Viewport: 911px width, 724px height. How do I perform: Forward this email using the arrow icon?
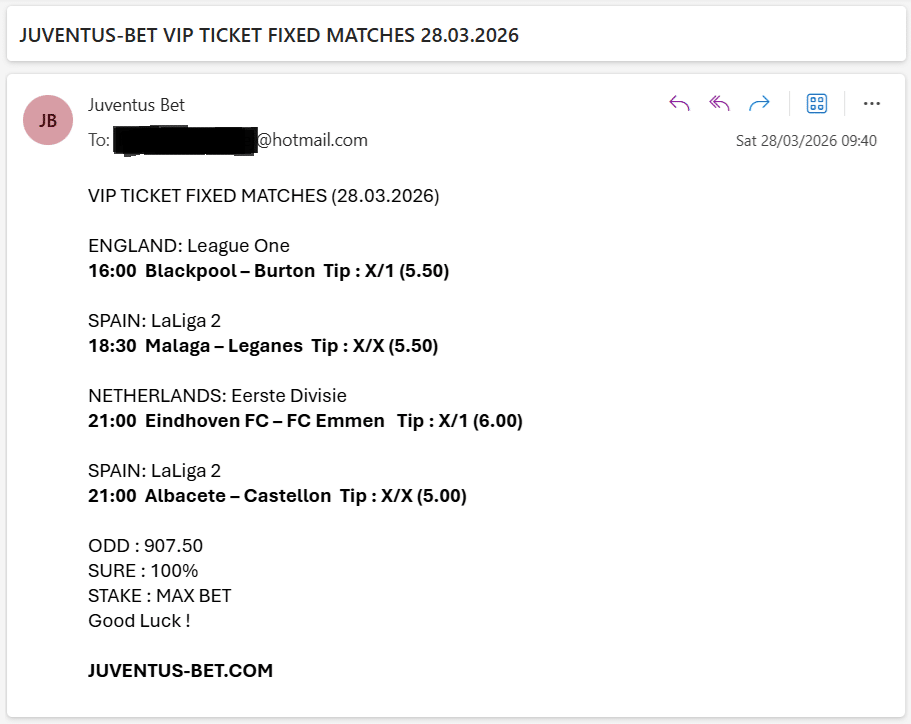point(759,103)
